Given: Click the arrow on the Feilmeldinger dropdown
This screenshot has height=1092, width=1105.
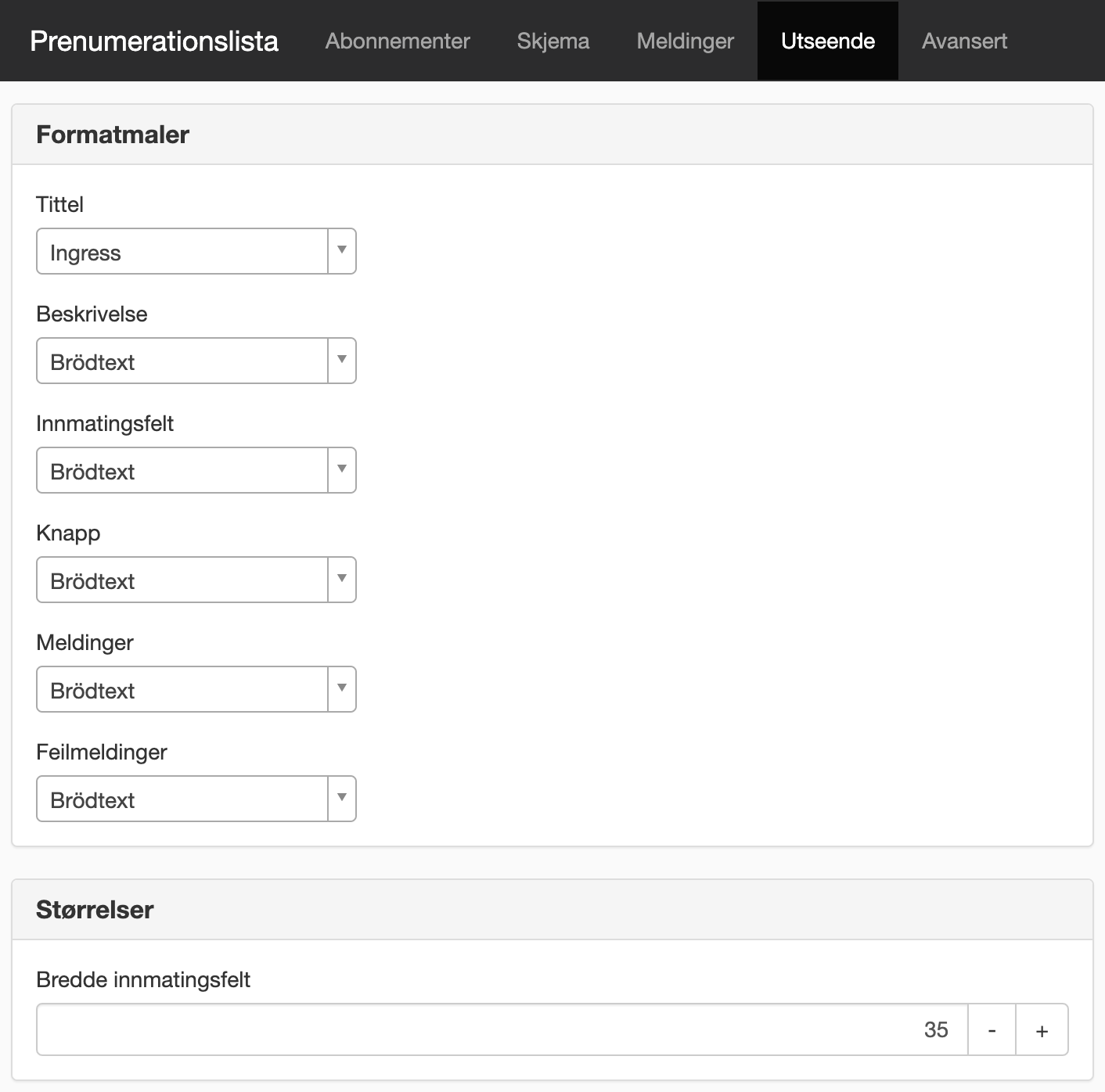Looking at the screenshot, I should point(342,798).
